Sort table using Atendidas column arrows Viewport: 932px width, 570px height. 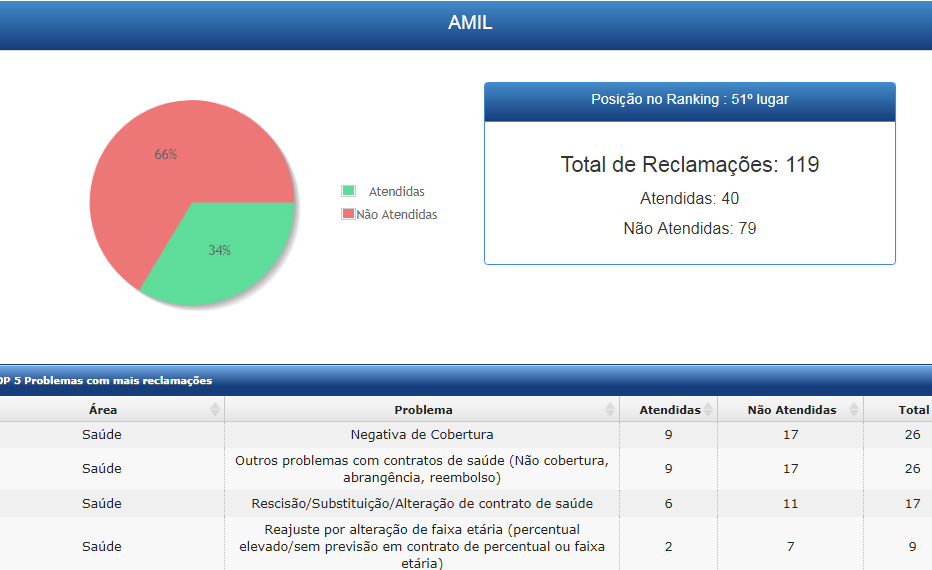tap(708, 410)
